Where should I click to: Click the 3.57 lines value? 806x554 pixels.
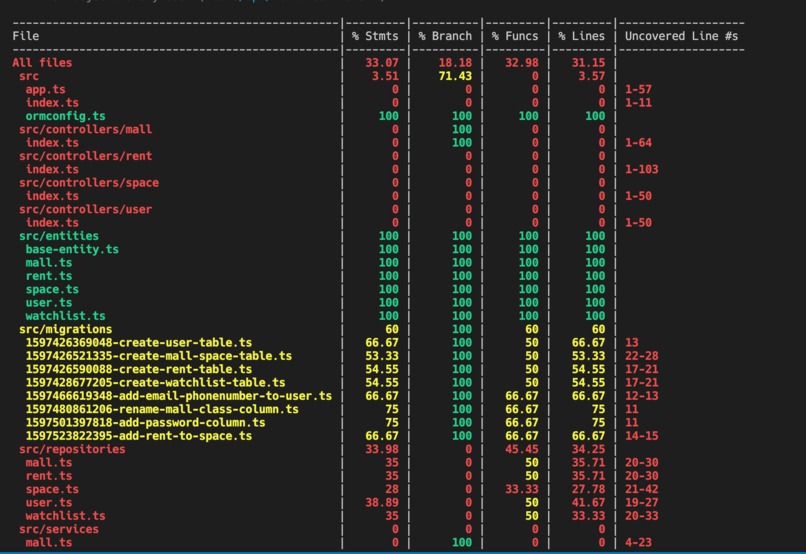(591, 76)
